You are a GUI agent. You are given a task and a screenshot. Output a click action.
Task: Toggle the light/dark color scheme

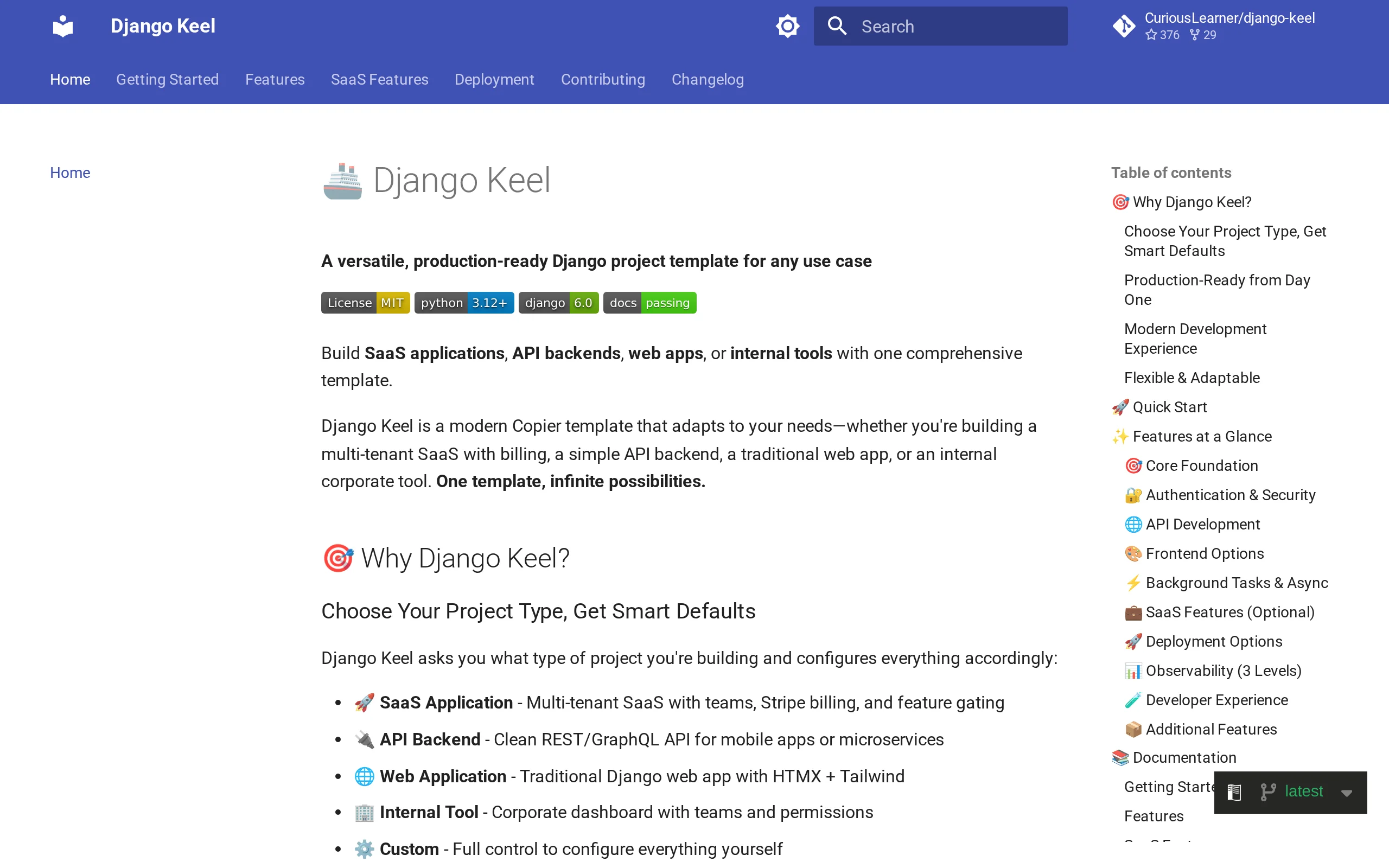coord(787,26)
